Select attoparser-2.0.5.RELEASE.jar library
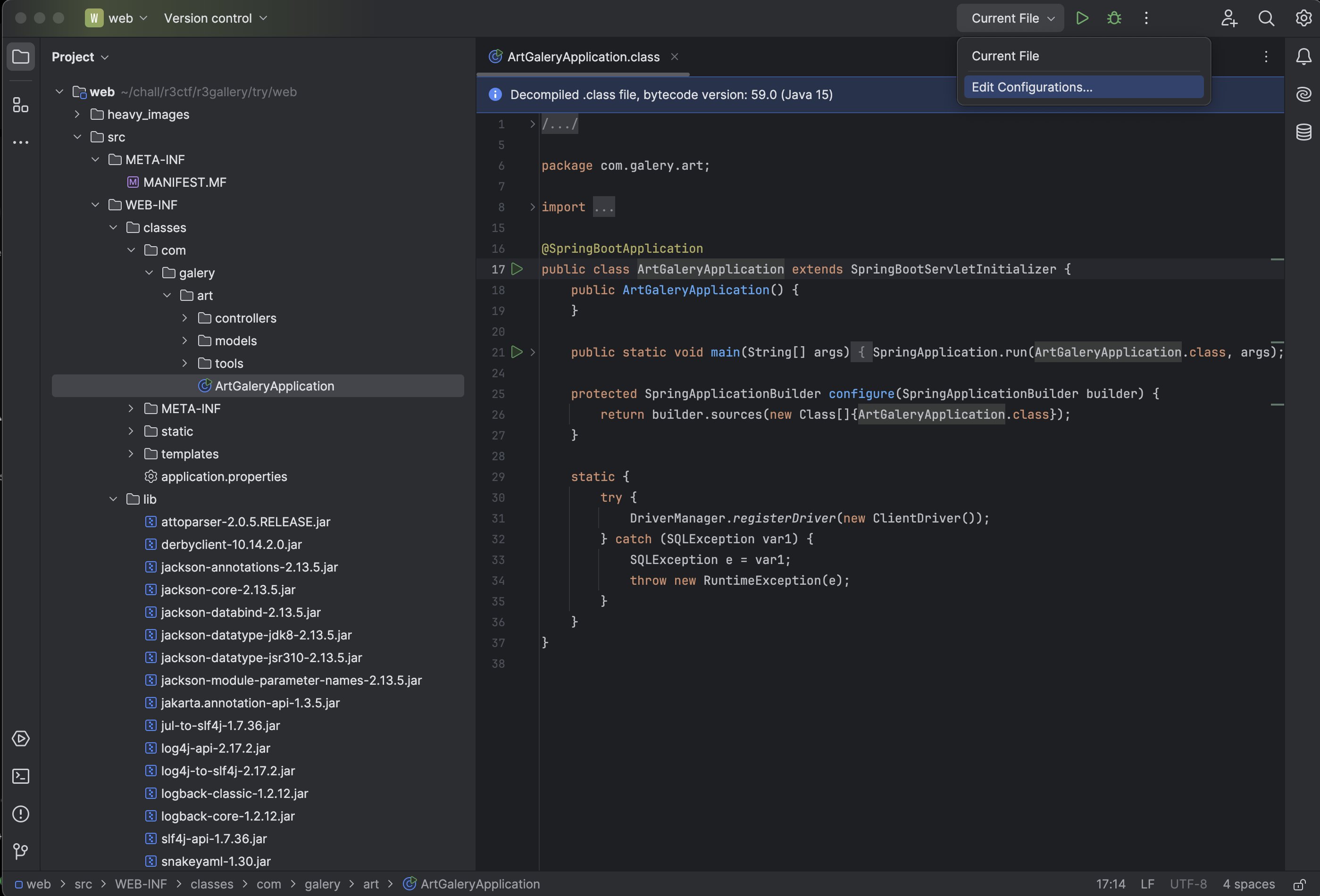 click(x=245, y=521)
